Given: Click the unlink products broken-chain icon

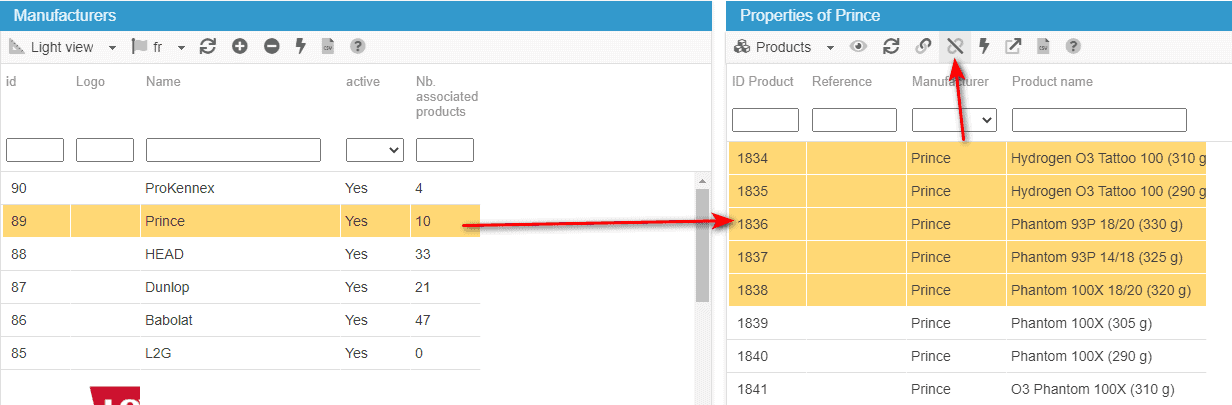Looking at the screenshot, I should click(x=955, y=46).
